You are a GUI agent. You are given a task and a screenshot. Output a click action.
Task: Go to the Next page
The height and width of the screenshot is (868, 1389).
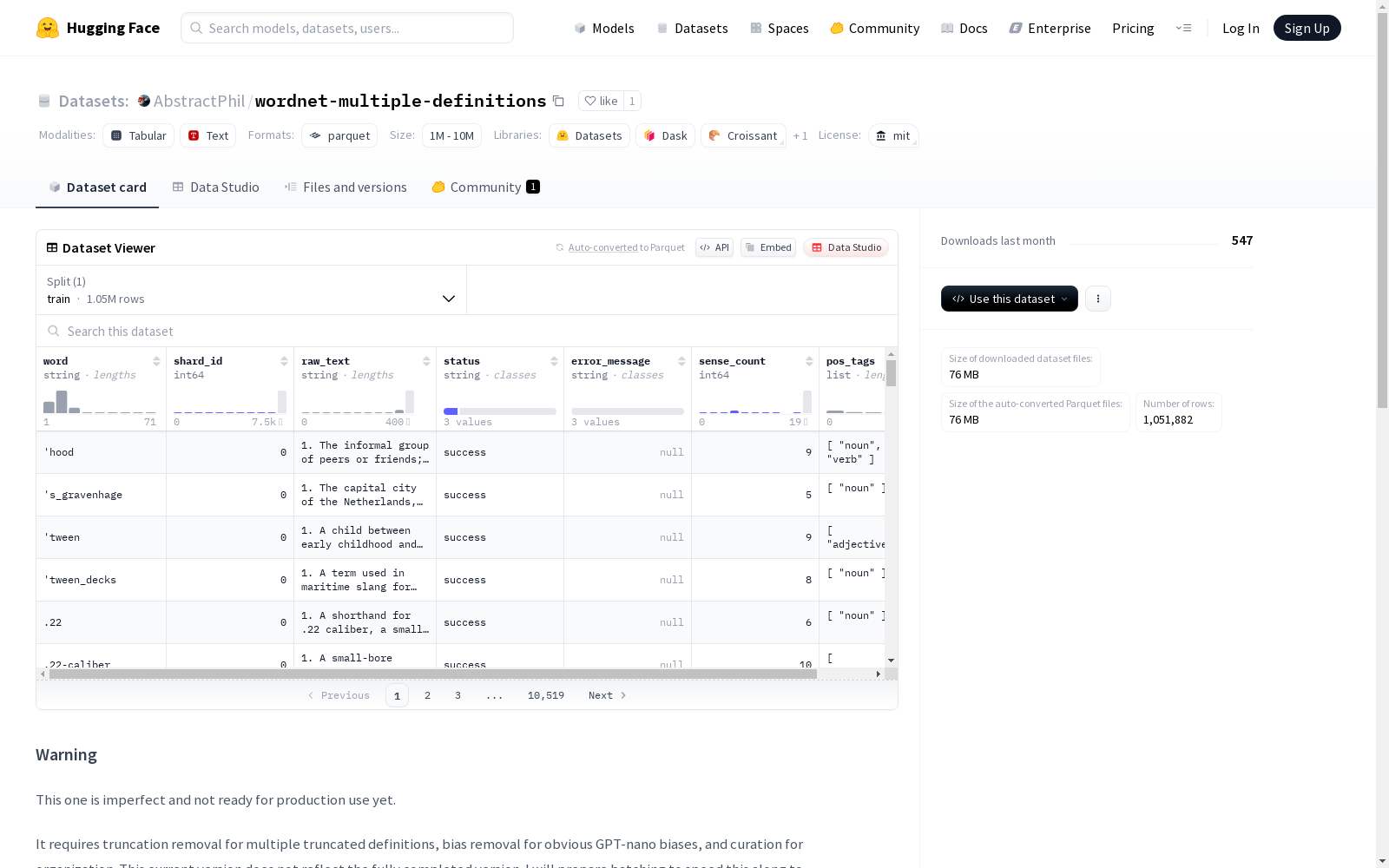pyautogui.click(x=608, y=695)
